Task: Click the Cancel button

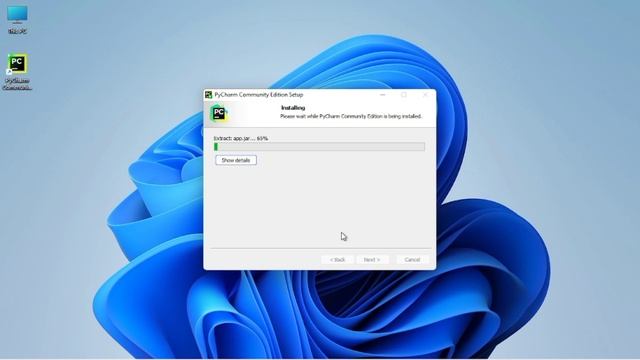Action: [412, 260]
